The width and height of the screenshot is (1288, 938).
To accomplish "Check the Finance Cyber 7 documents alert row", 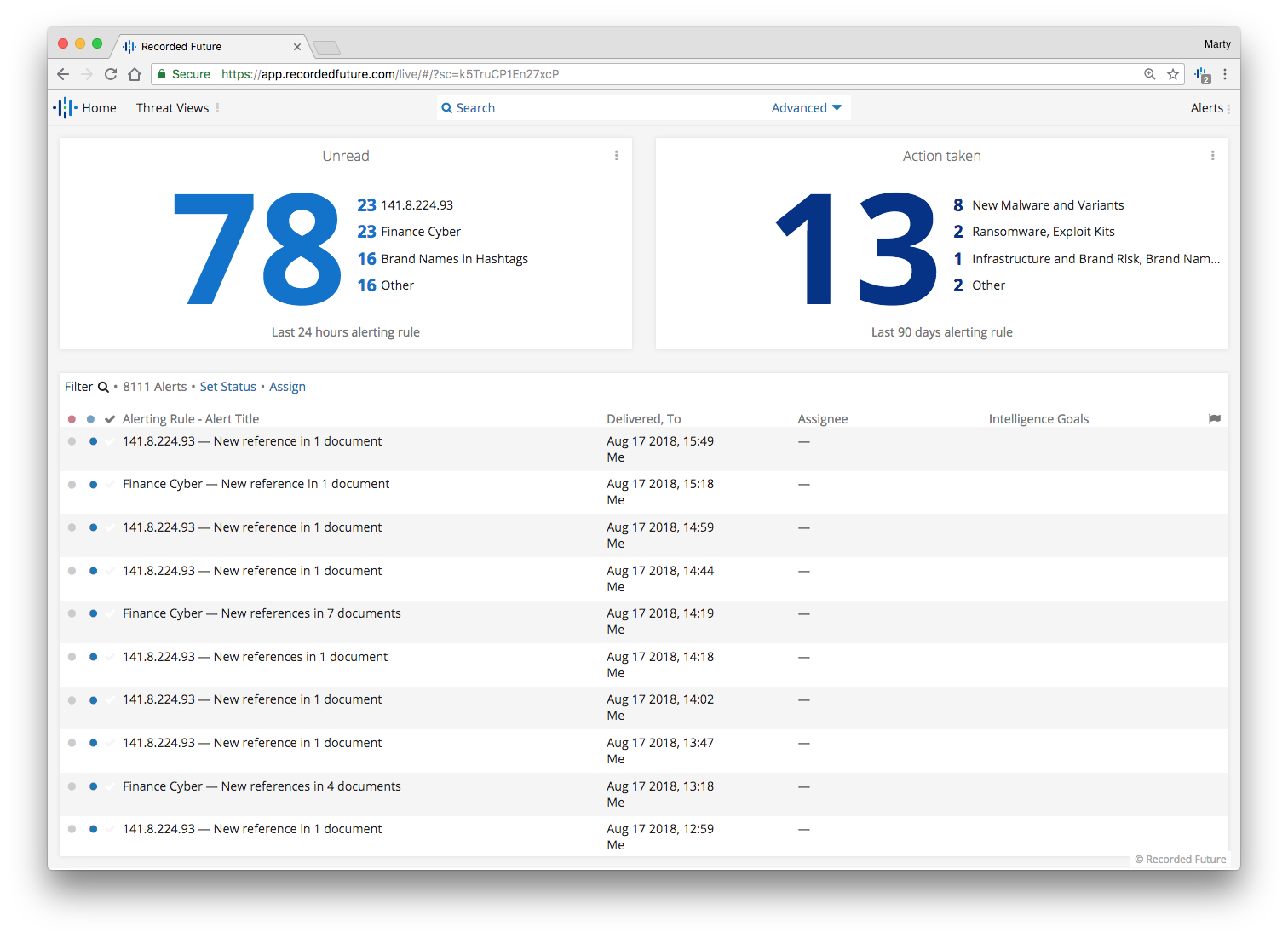I will click(x=110, y=613).
